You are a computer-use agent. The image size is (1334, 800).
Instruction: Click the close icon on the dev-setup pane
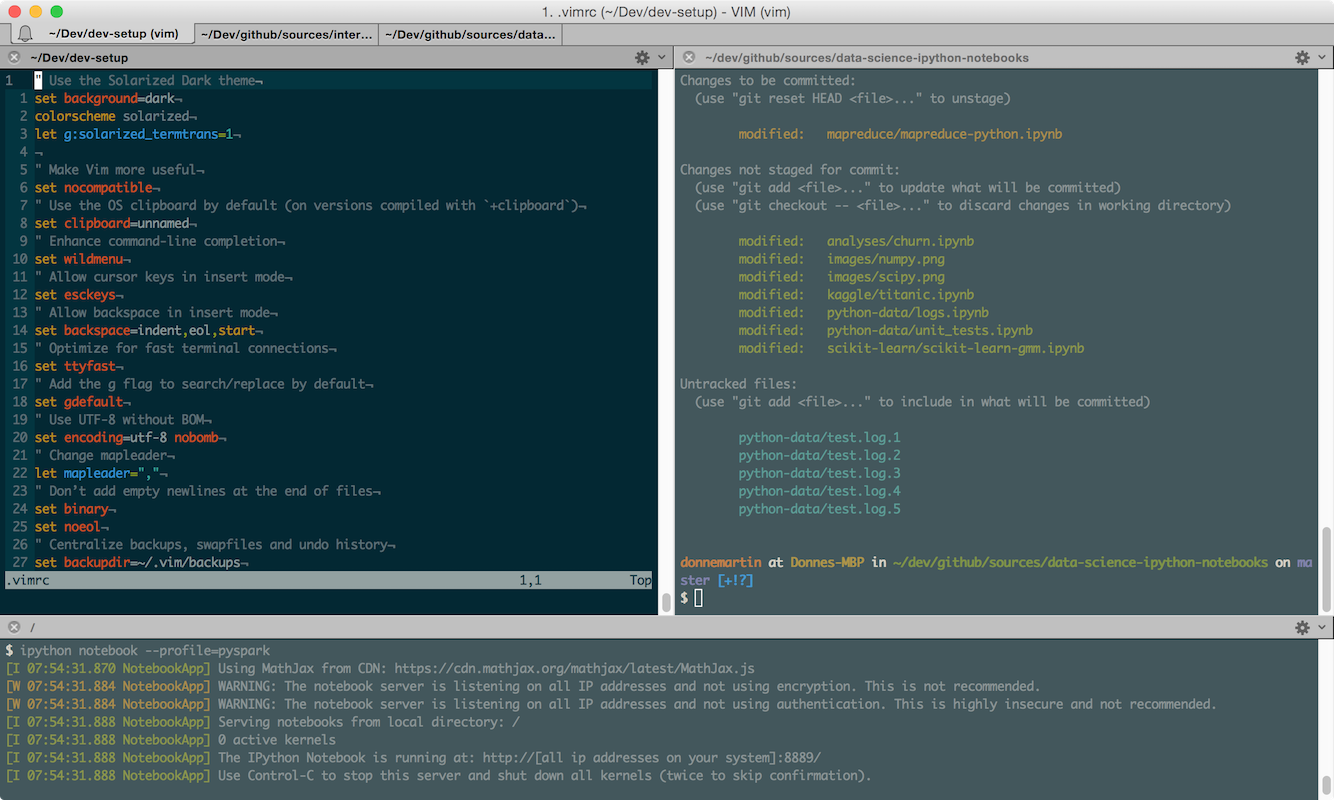point(13,57)
